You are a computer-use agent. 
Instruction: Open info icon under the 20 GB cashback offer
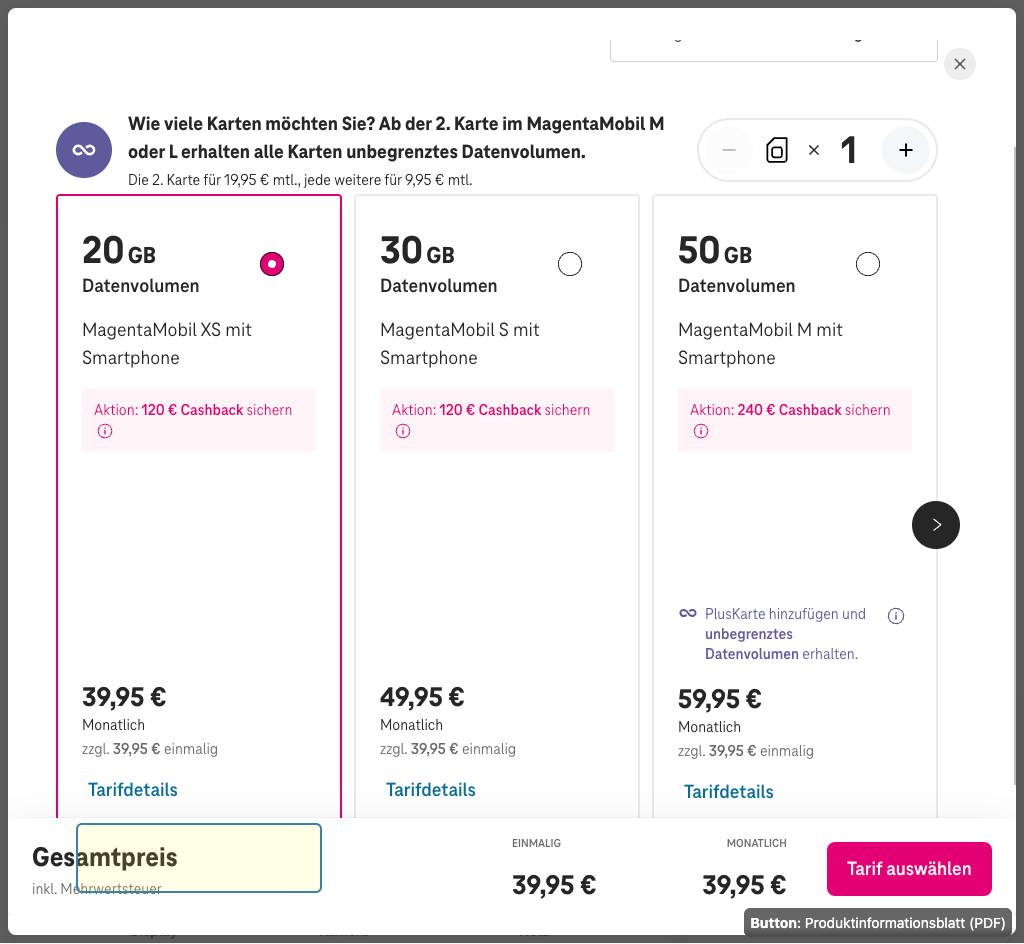pyautogui.click(x=105, y=431)
